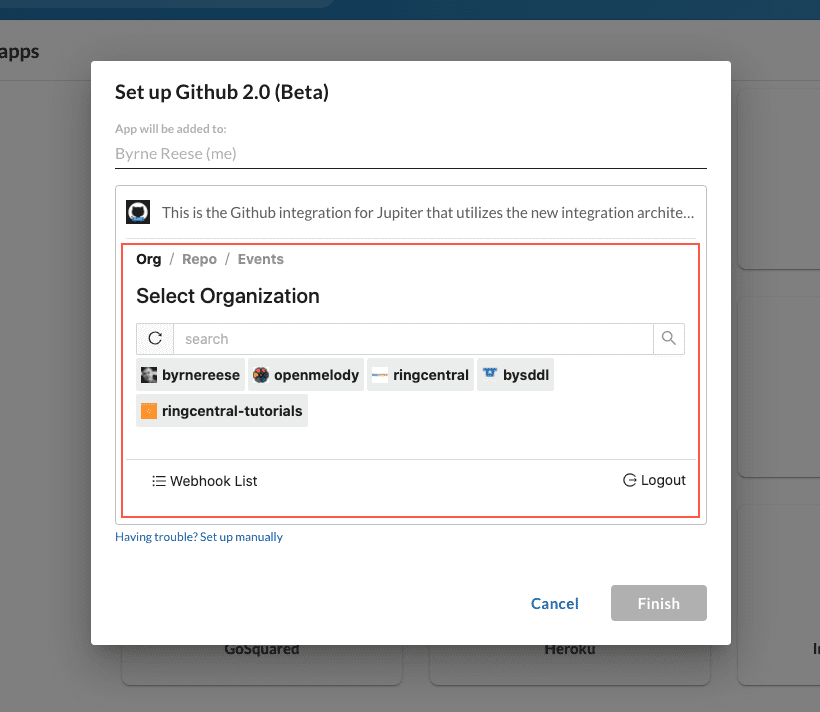
Task: Click the refresh organizations icon
Action: (x=155, y=339)
